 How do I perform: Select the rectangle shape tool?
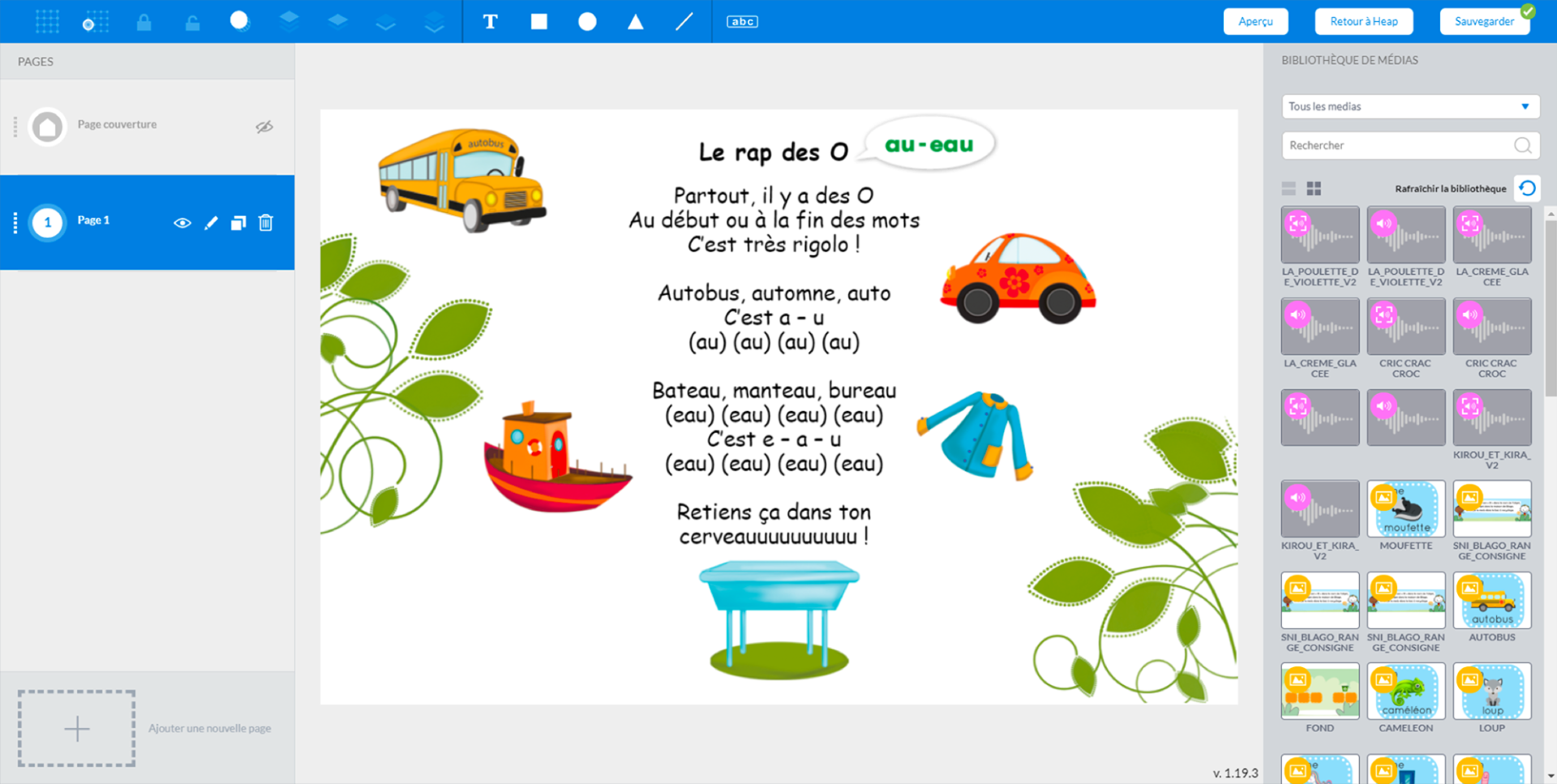pyautogui.click(x=538, y=22)
